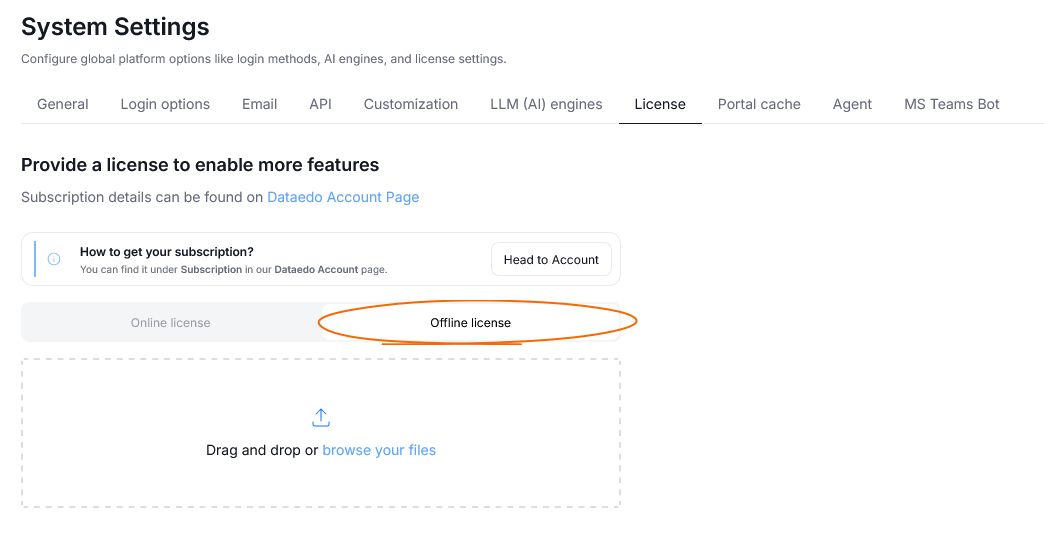Open the MS Teams Bot tab

click(x=951, y=105)
